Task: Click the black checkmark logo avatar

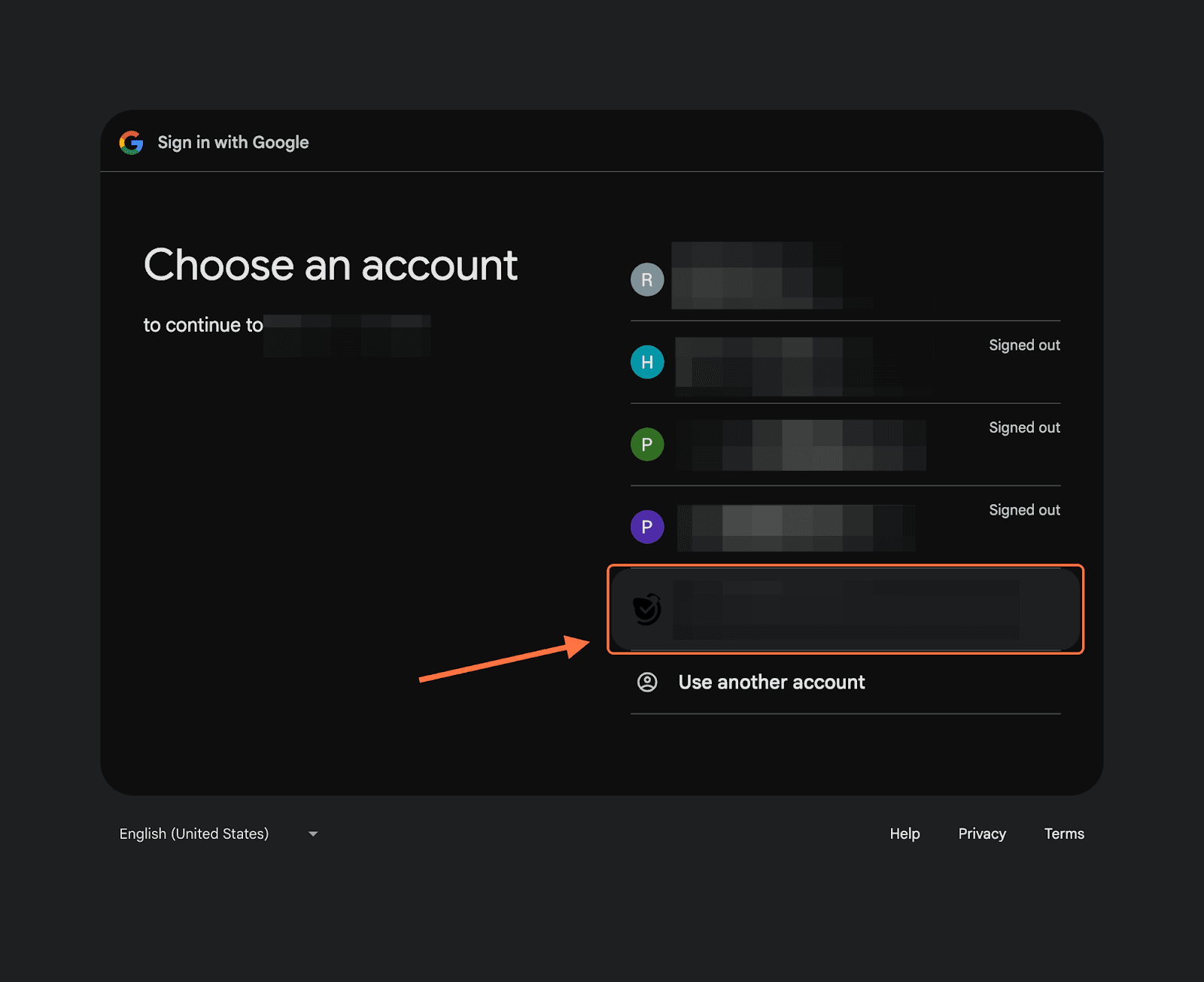Action: 646,610
